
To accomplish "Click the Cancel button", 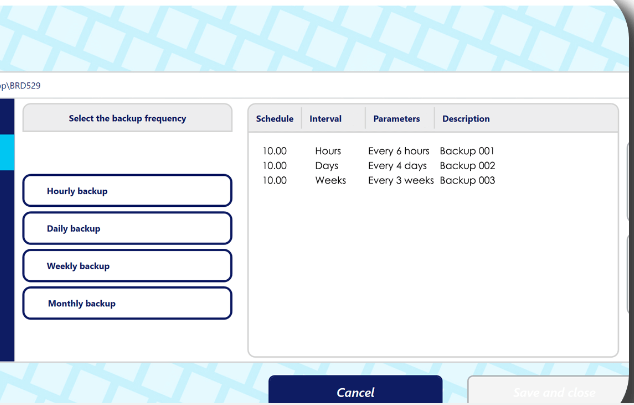I will [355, 390].
